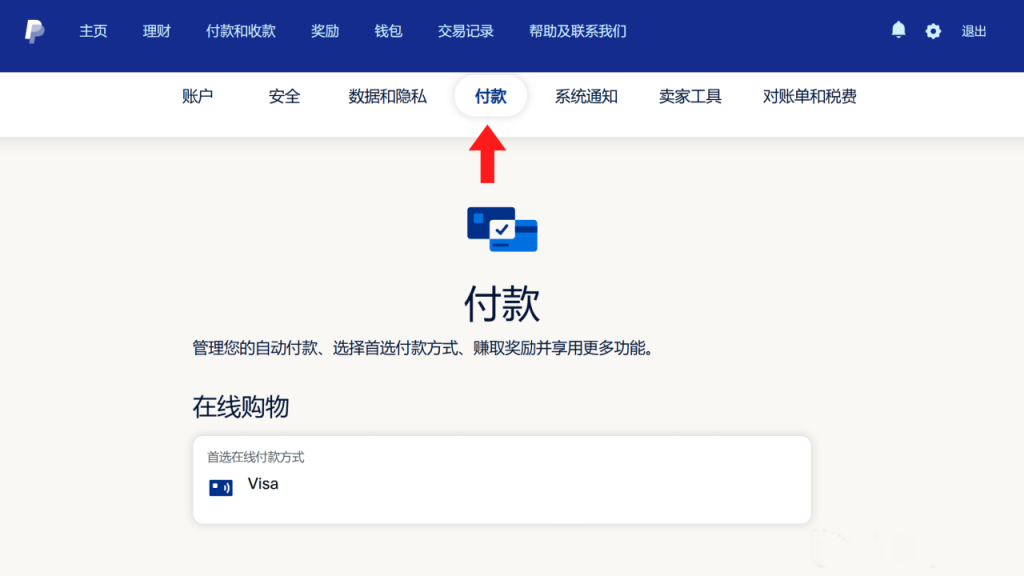Switch to the 卖家工具 tab
1024x576 pixels.
(690, 97)
